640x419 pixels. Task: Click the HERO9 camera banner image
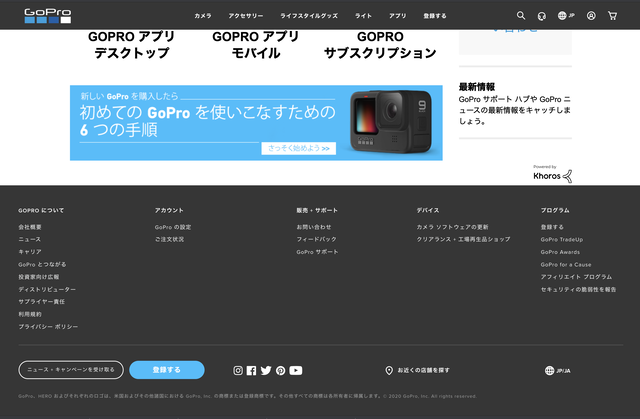(x=391, y=121)
